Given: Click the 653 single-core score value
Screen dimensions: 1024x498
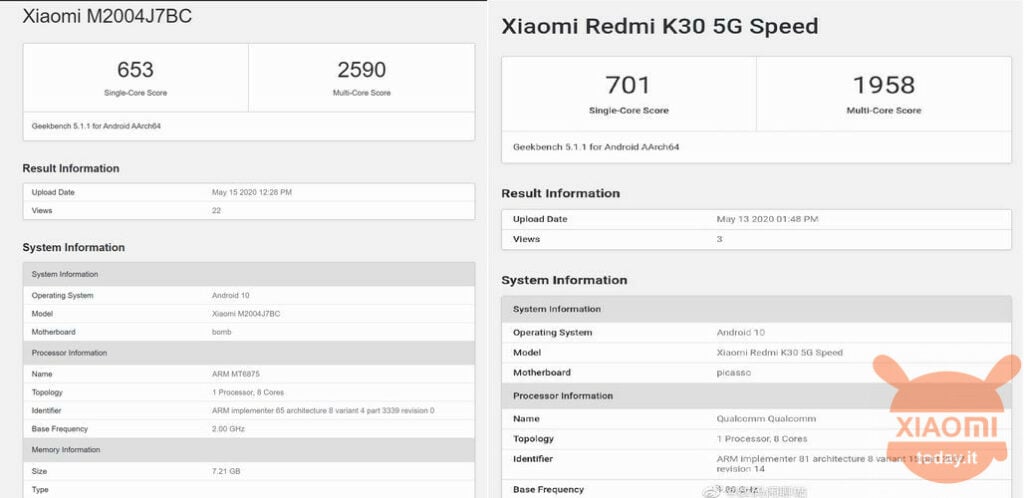Looking at the screenshot, I should 135,69.
